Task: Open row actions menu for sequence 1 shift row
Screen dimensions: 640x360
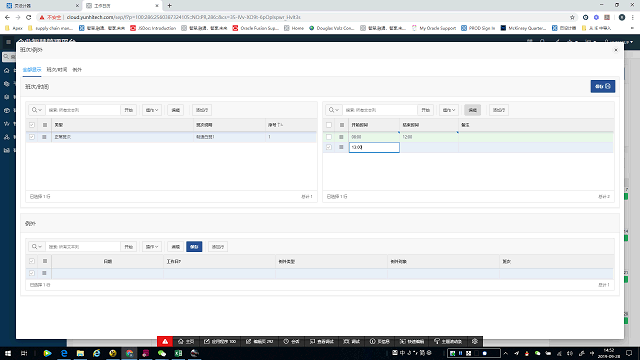Action: (44, 137)
